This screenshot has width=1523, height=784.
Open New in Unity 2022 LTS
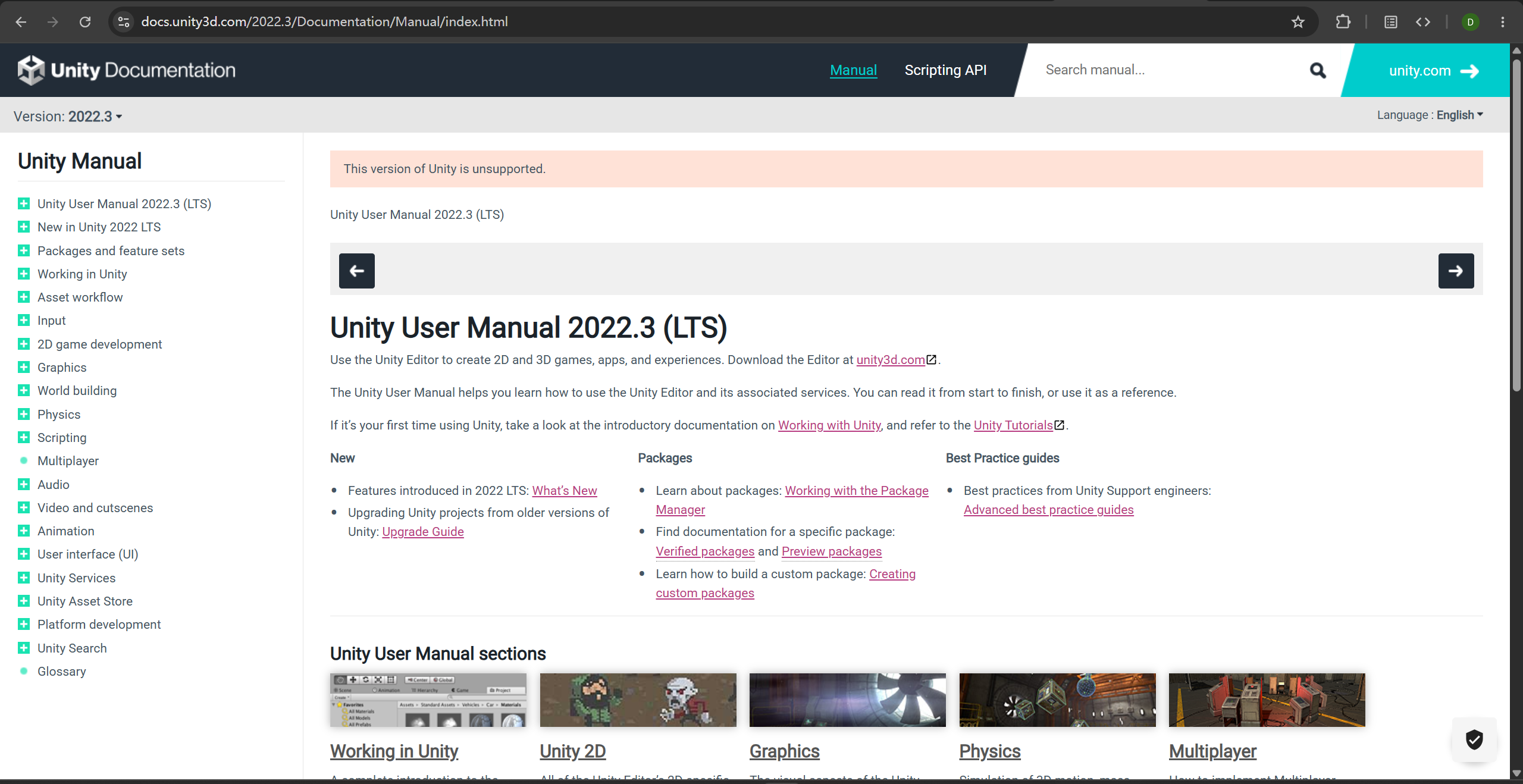click(x=99, y=227)
